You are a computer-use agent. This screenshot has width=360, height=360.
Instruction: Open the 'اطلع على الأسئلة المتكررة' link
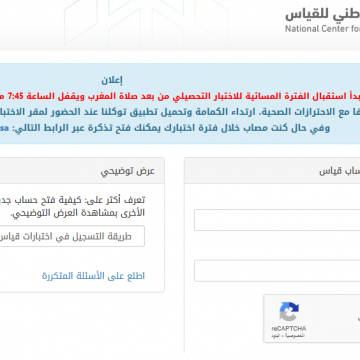click(x=93, y=276)
